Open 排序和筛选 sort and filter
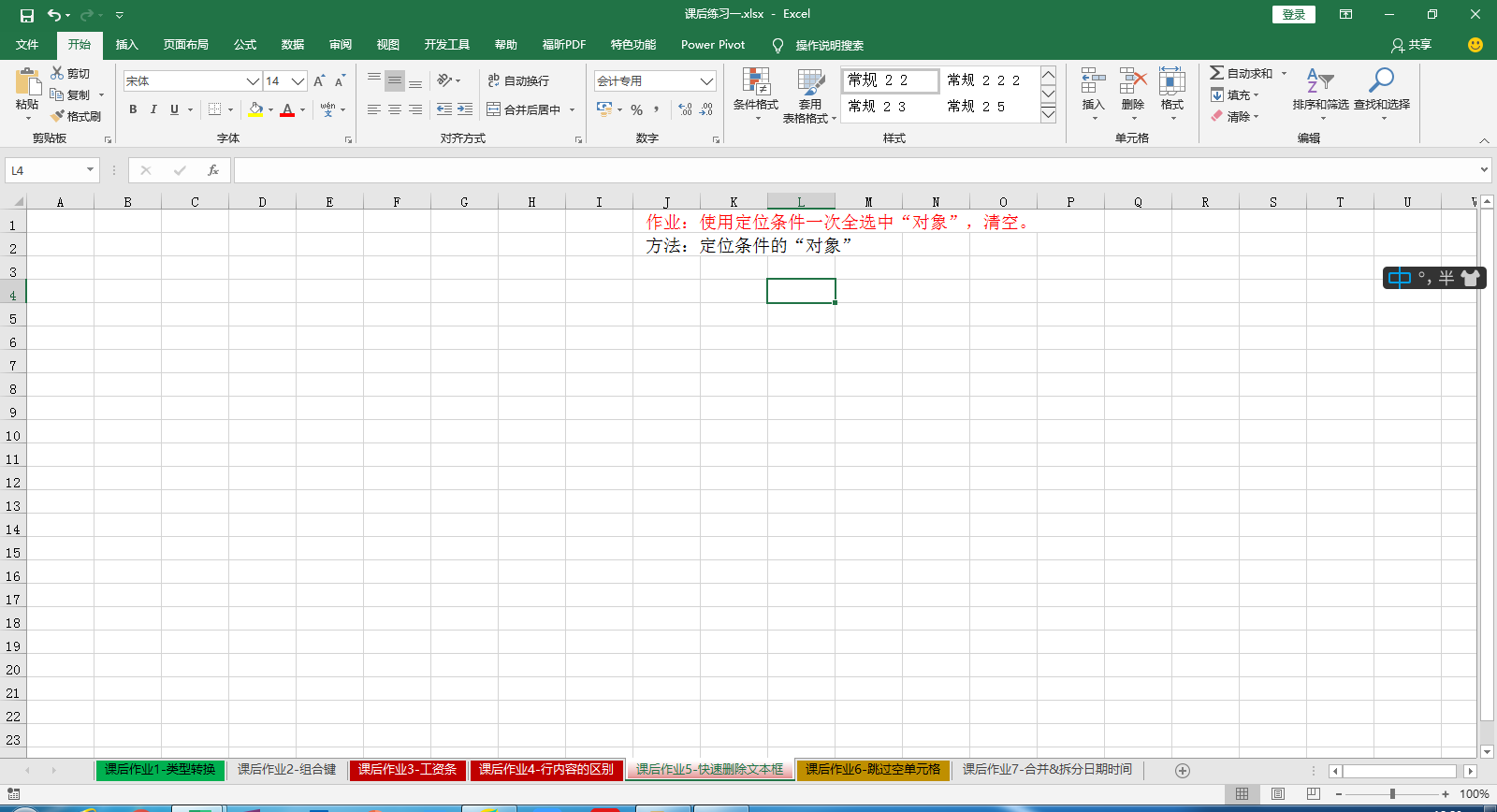Viewport: 1497px width, 812px height. pyautogui.click(x=1320, y=94)
